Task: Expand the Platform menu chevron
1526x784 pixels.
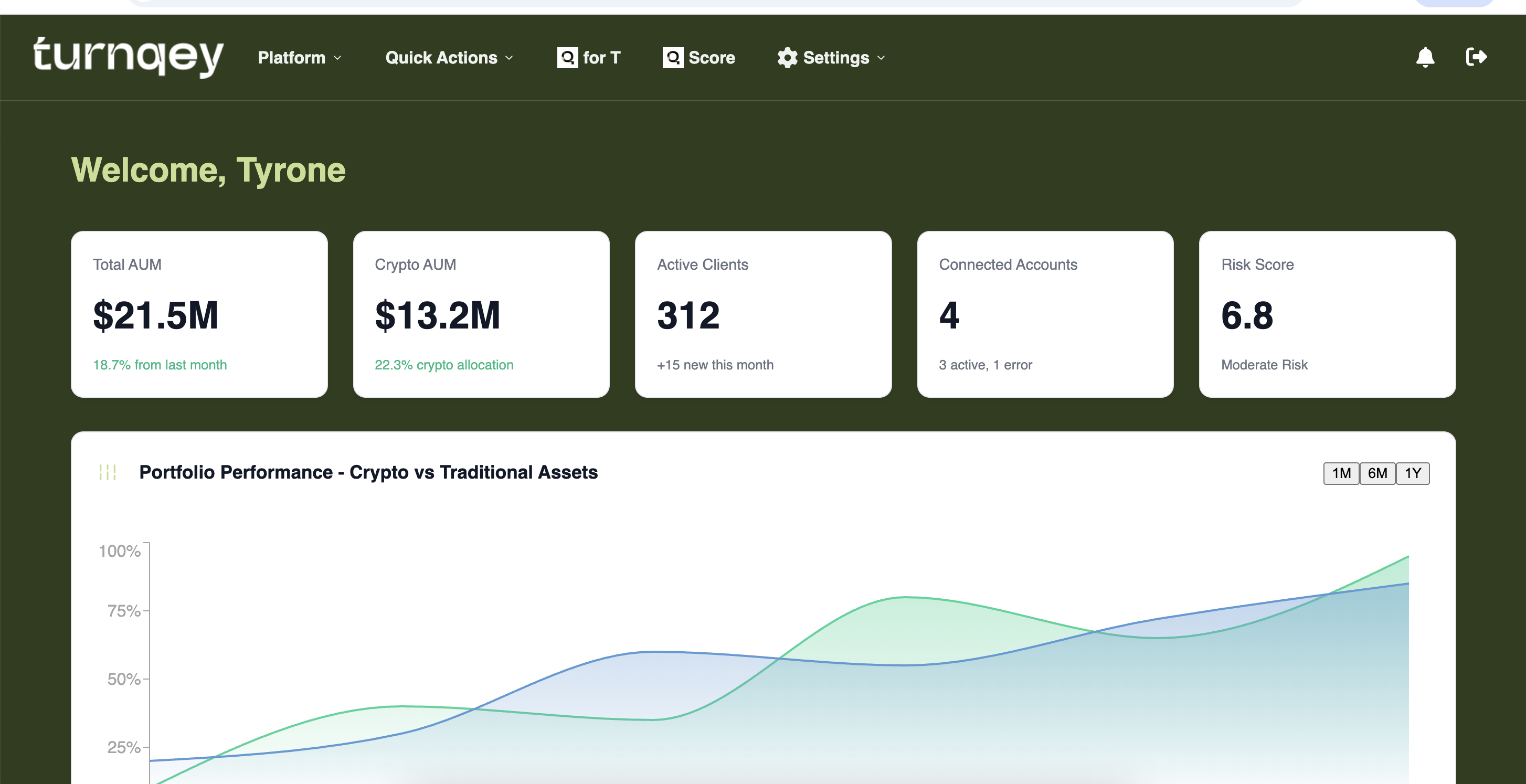Action: pyautogui.click(x=337, y=58)
